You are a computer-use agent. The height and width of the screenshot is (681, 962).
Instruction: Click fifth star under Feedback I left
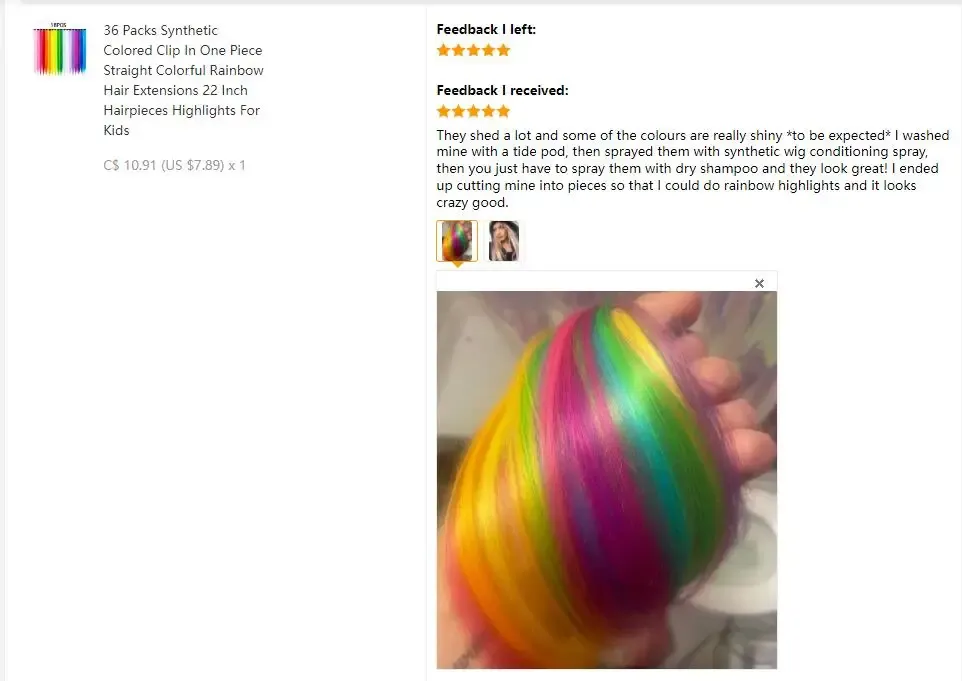tap(504, 50)
